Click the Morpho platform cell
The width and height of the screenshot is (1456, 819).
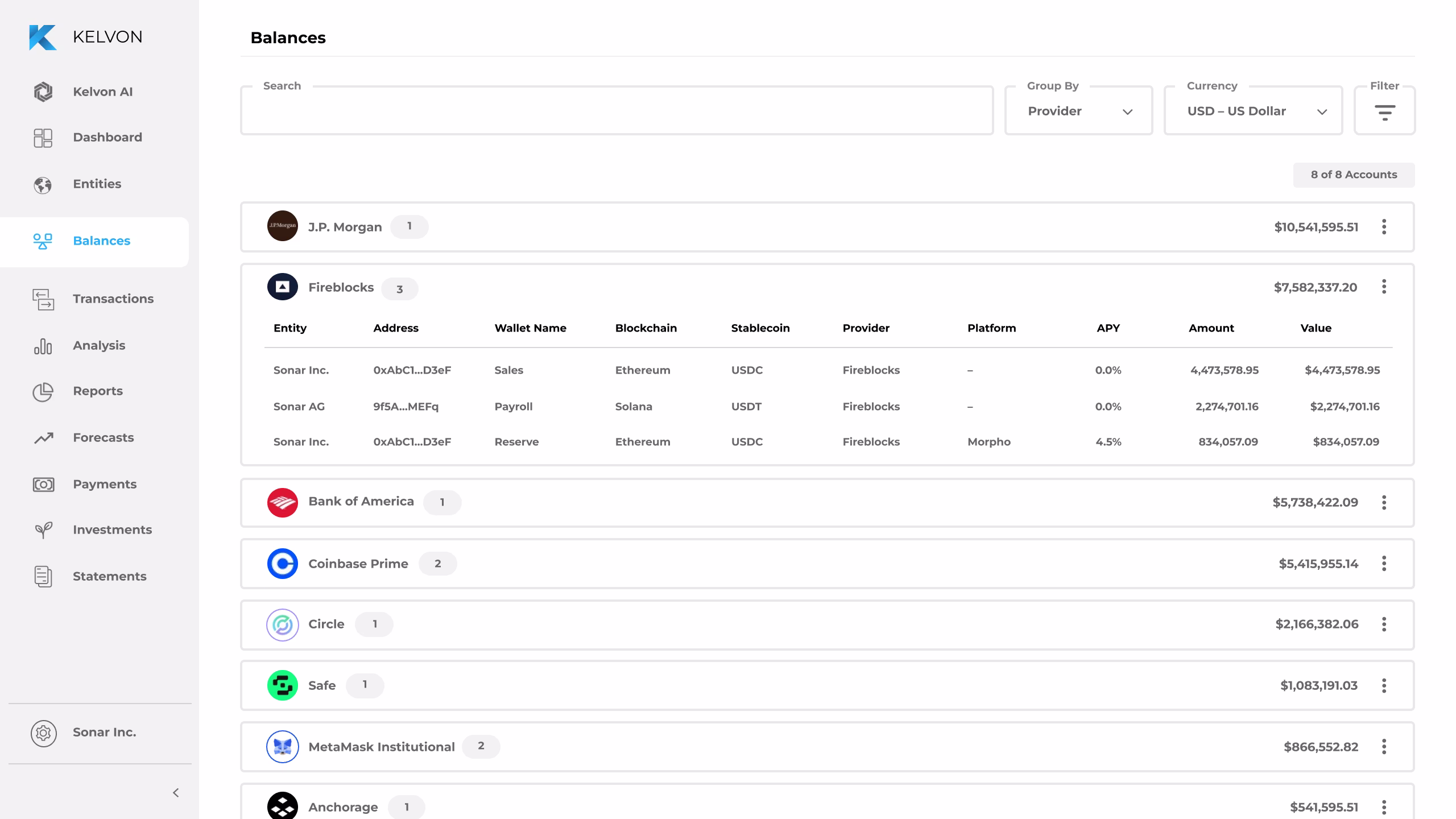989,442
